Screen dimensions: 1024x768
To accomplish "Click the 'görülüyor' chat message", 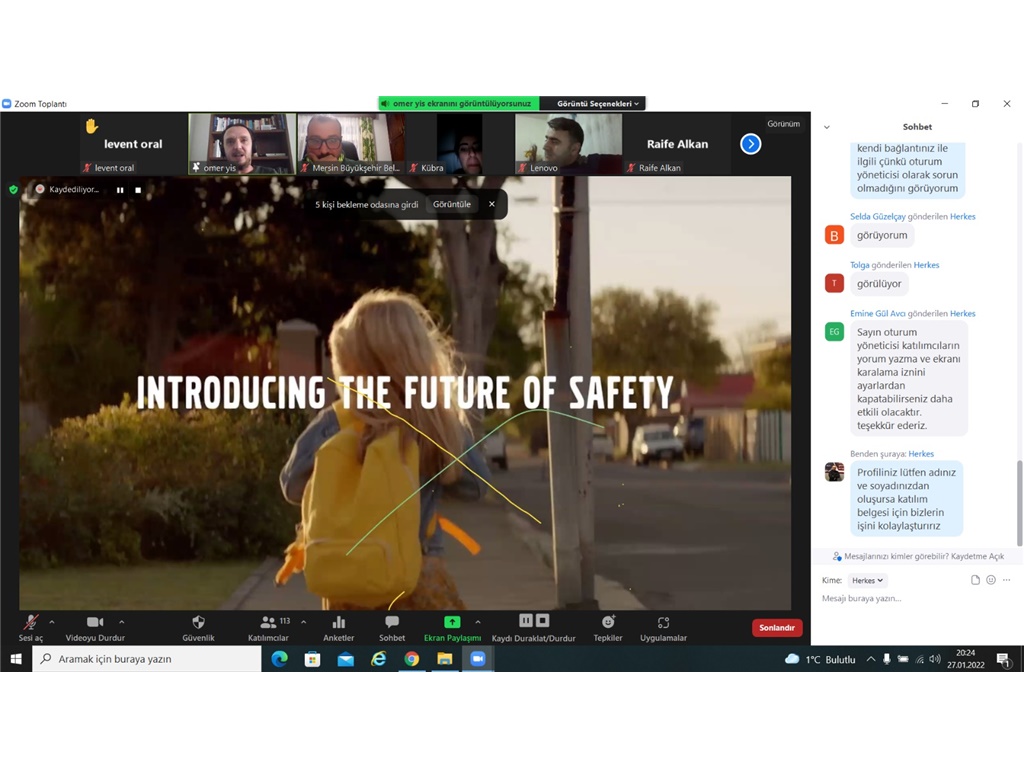I will click(x=879, y=283).
